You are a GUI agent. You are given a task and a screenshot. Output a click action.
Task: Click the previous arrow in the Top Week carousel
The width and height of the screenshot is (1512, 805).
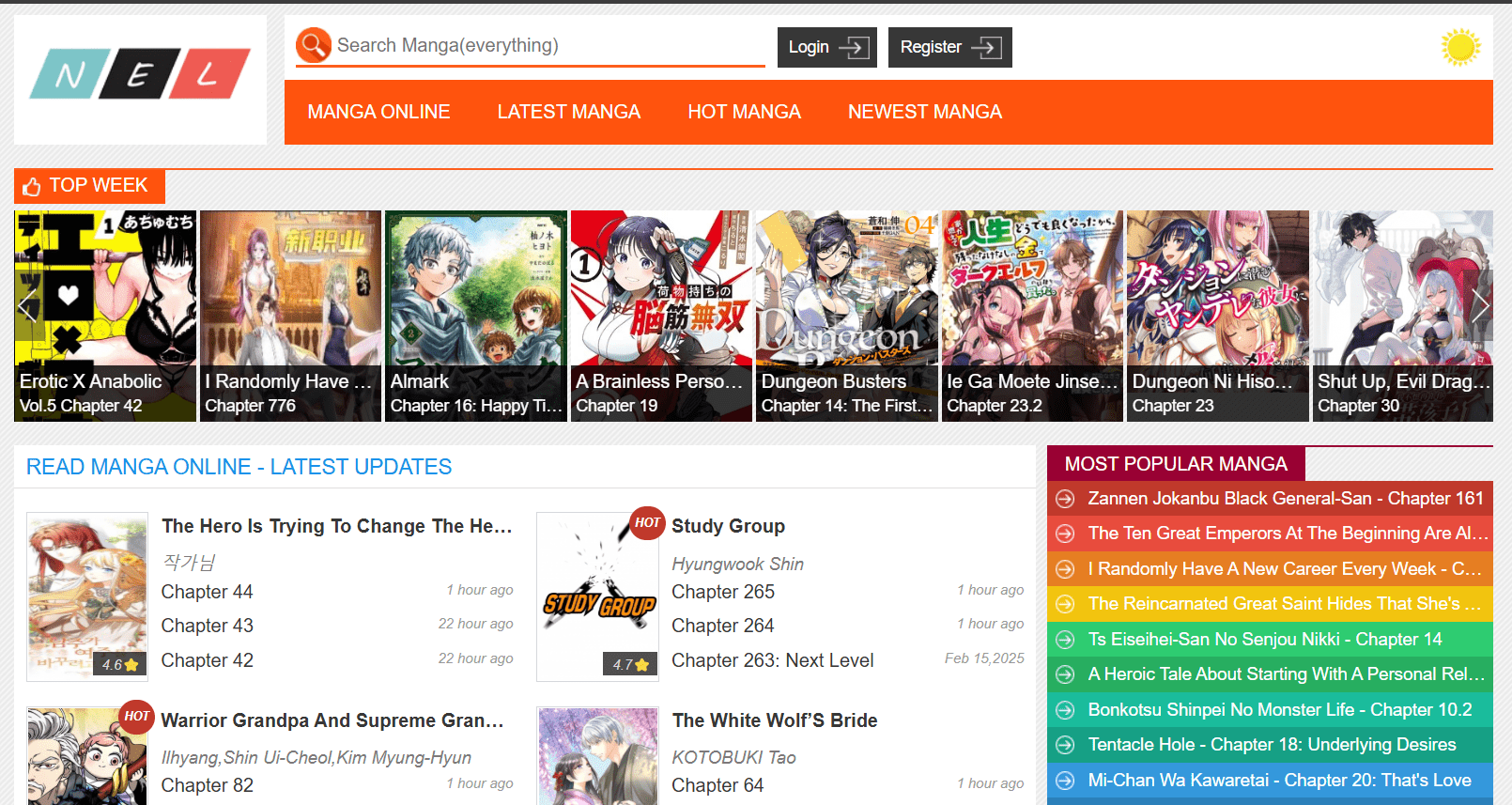point(27,306)
